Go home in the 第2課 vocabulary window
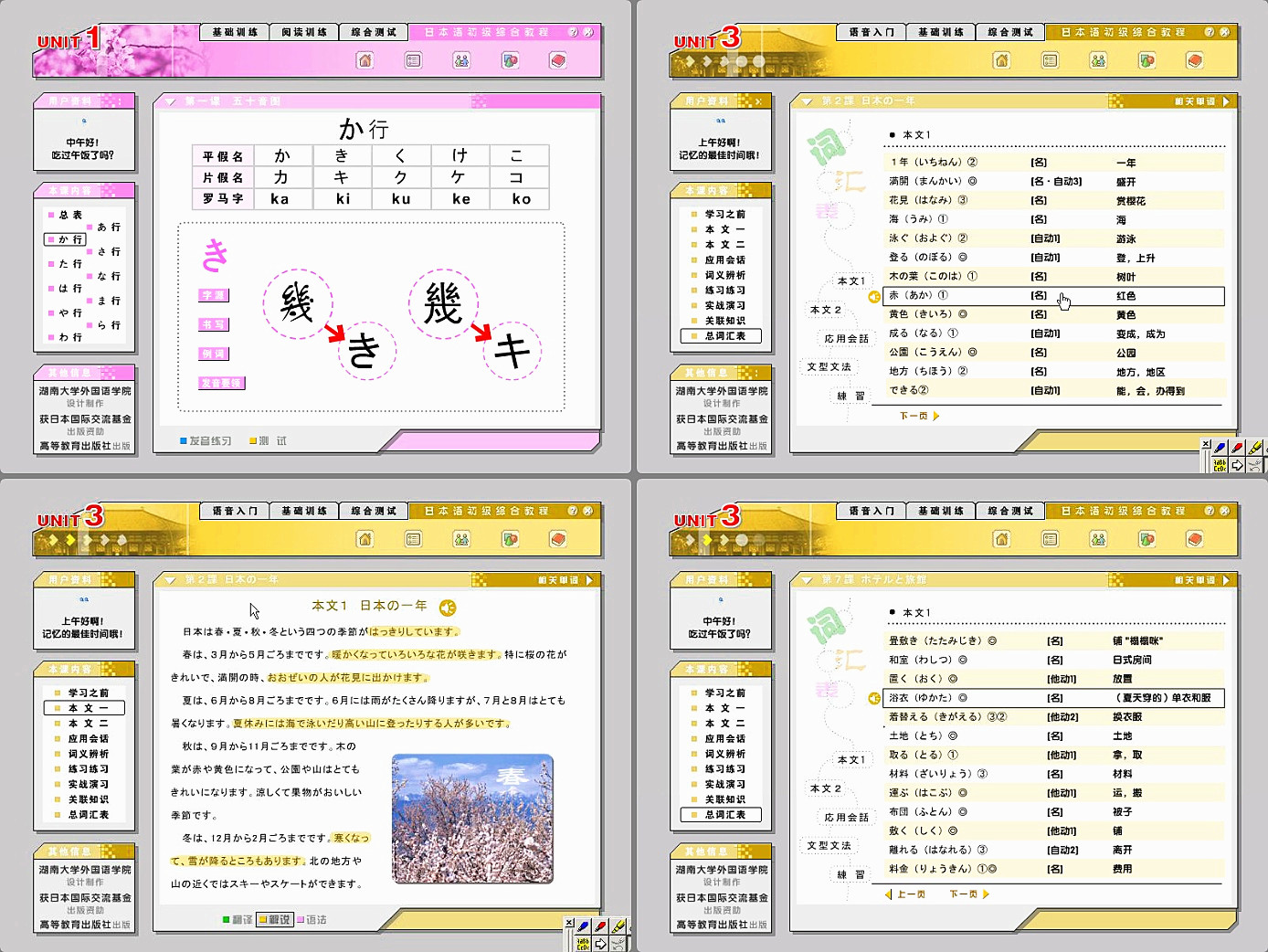This screenshot has width=1268, height=952. [1002, 60]
